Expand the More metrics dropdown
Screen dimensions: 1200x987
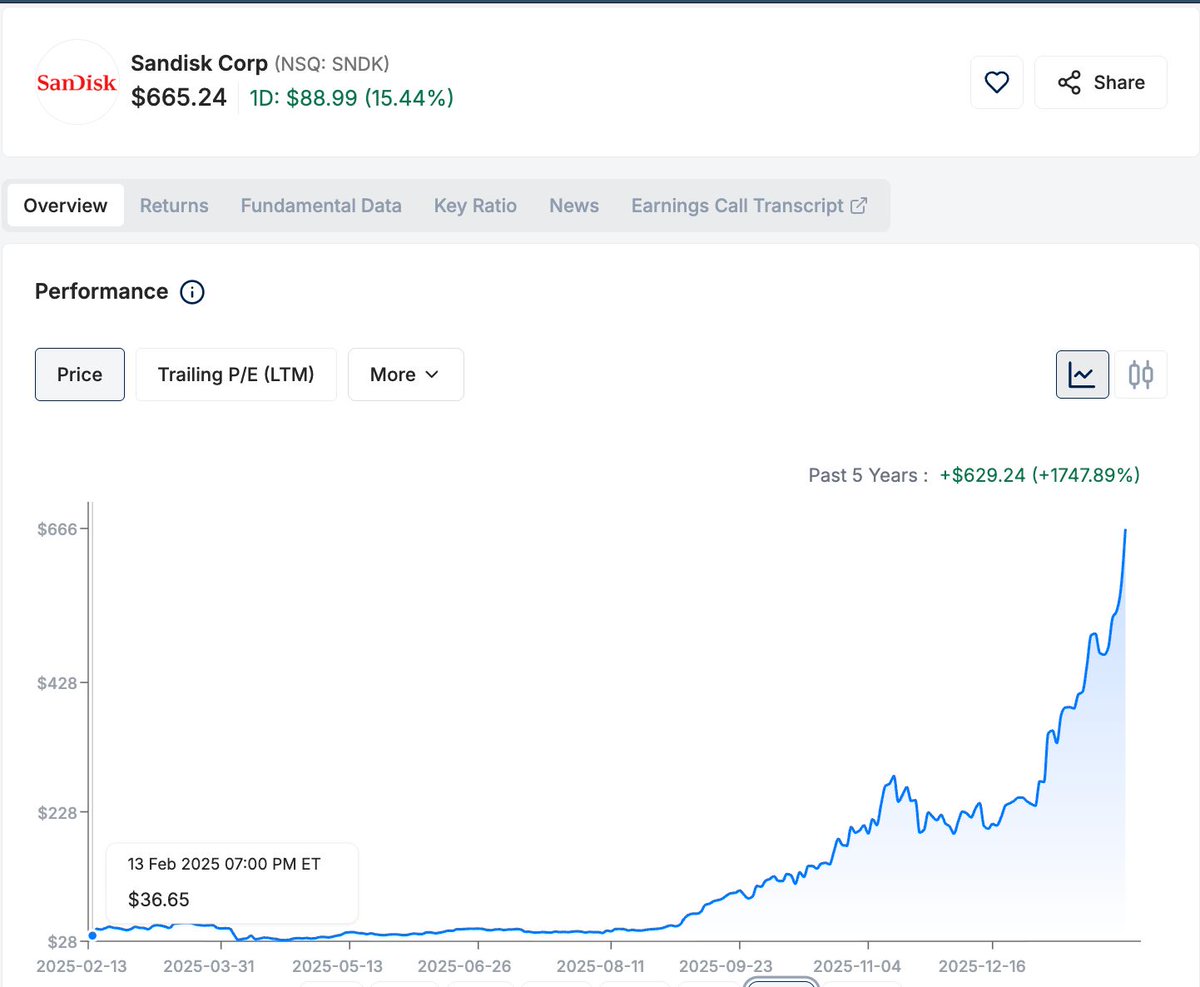pos(405,374)
